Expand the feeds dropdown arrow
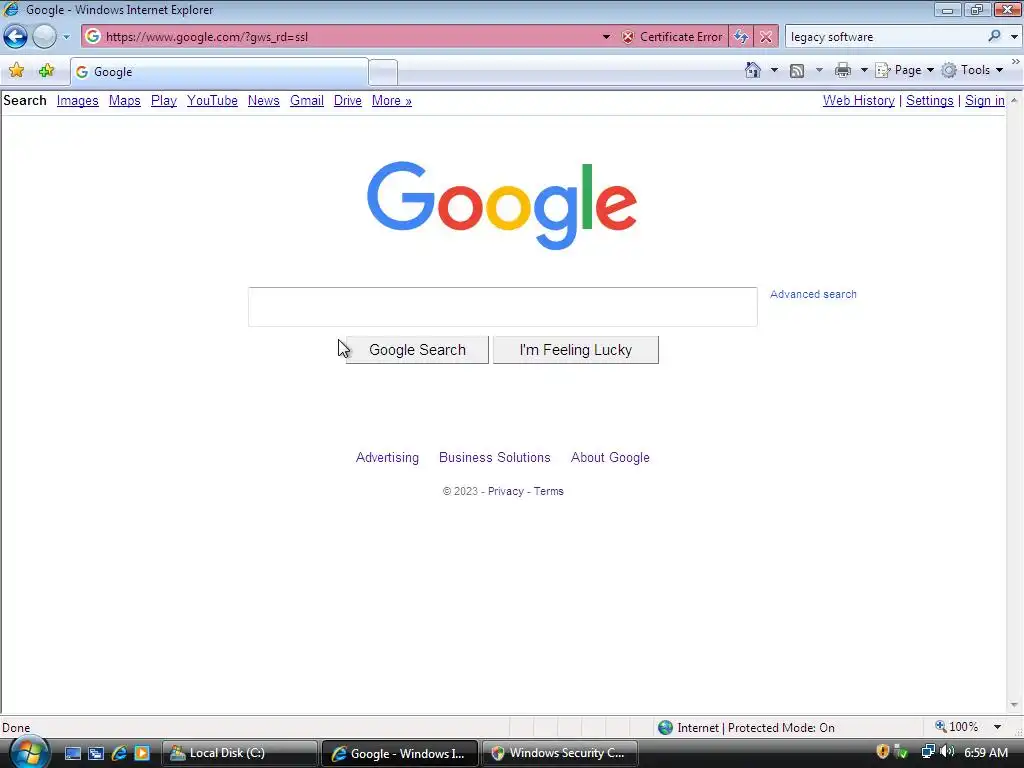This screenshot has height=768, width=1024. pos(819,70)
